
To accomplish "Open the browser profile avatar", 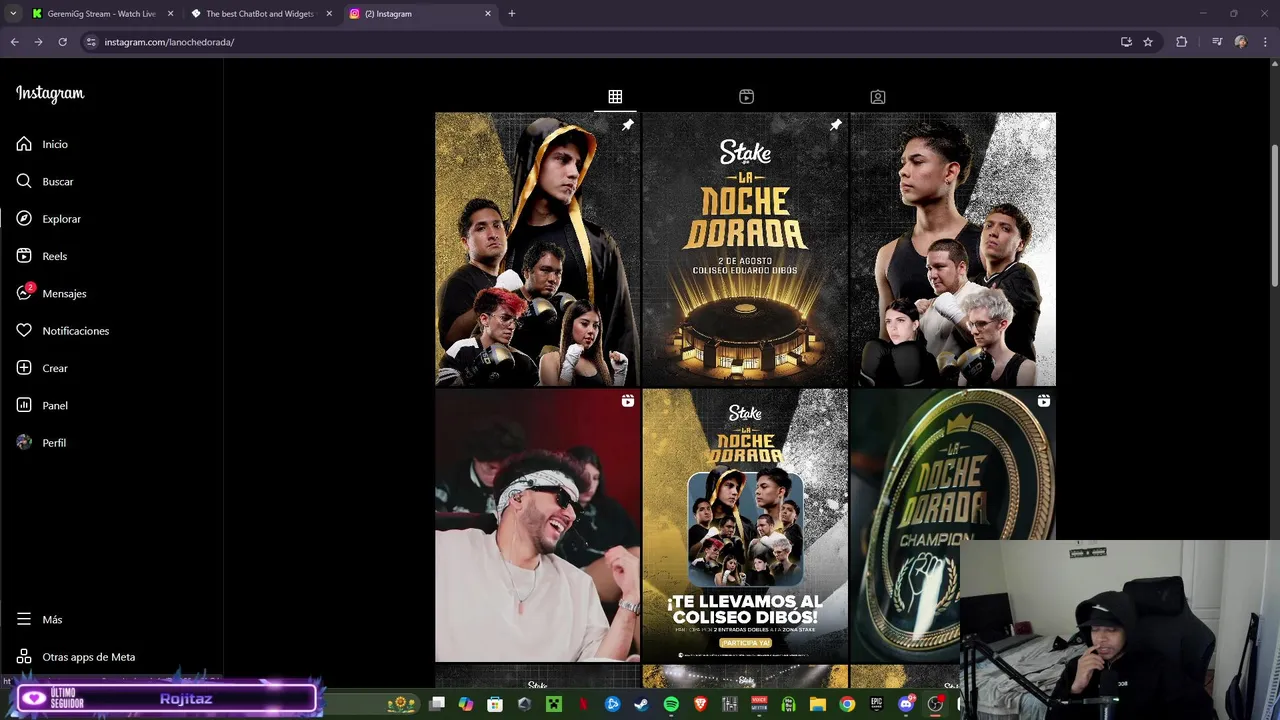I will click(1241, 42).
